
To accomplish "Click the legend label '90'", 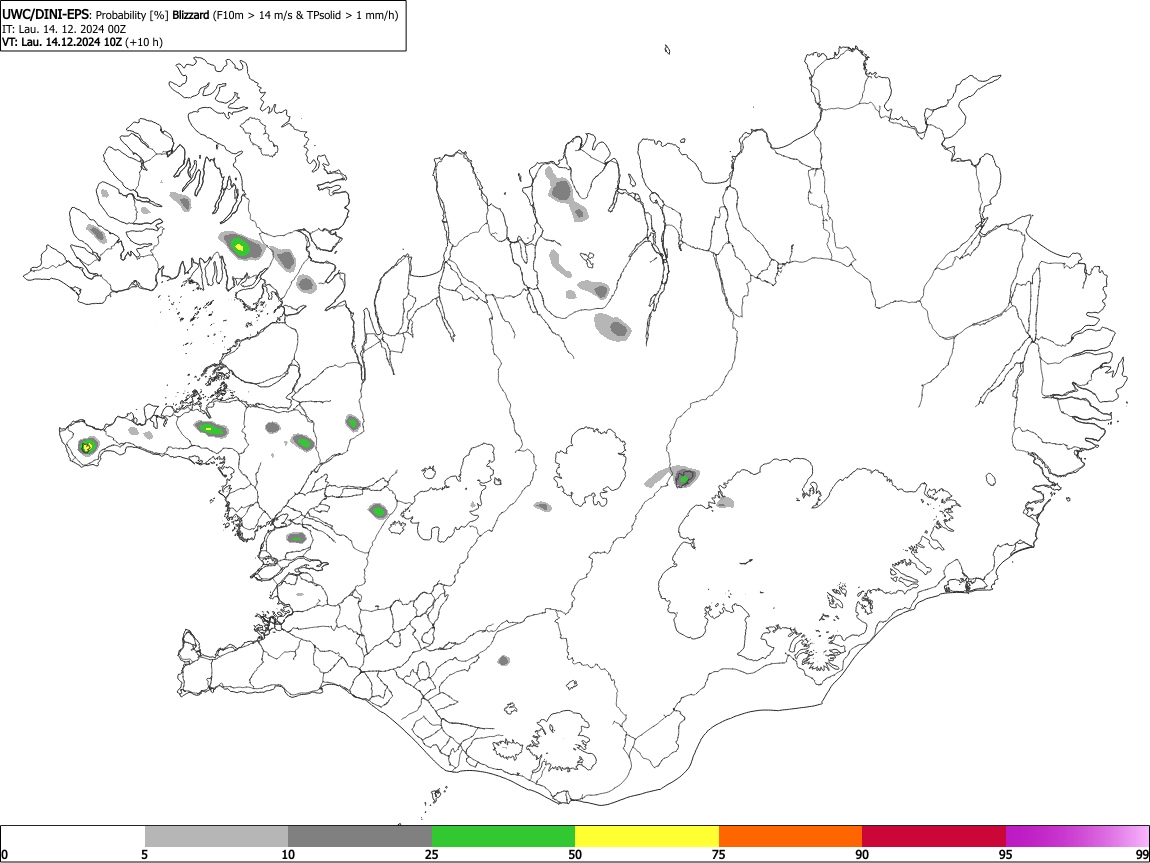I will pyautogui.click(x=862, y=854).
